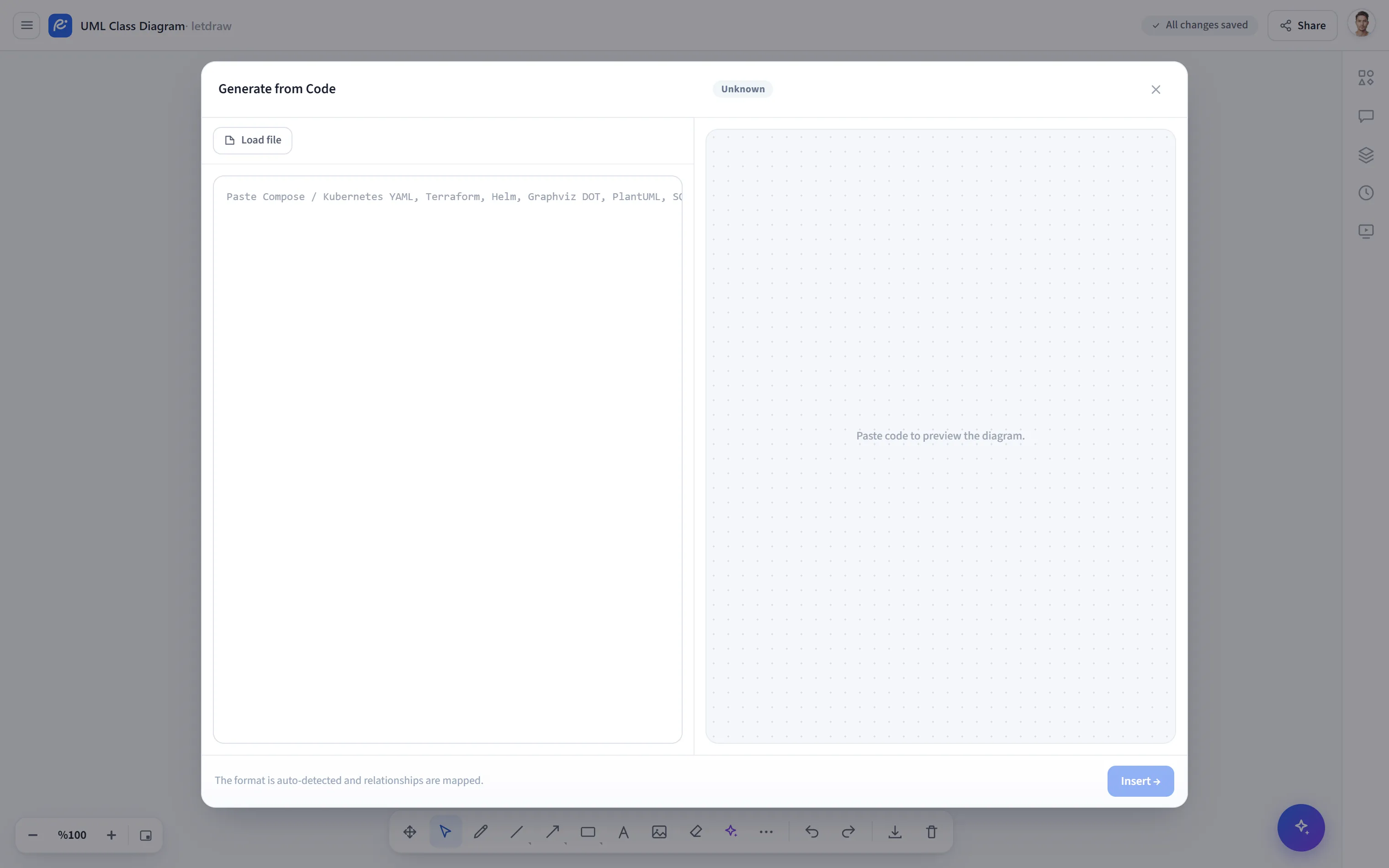Open the more tools ellipsis menu
Image resolution: width=1389 pixels, height=868 pixels.
point(766,832)
